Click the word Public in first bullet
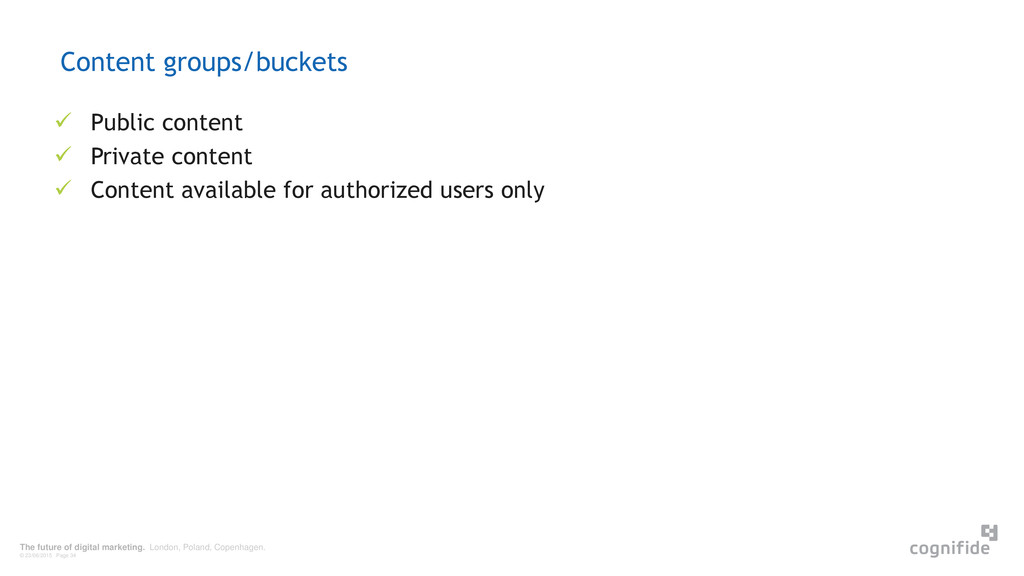Viewport: 1024px width, 576px height. click(123, 122)
